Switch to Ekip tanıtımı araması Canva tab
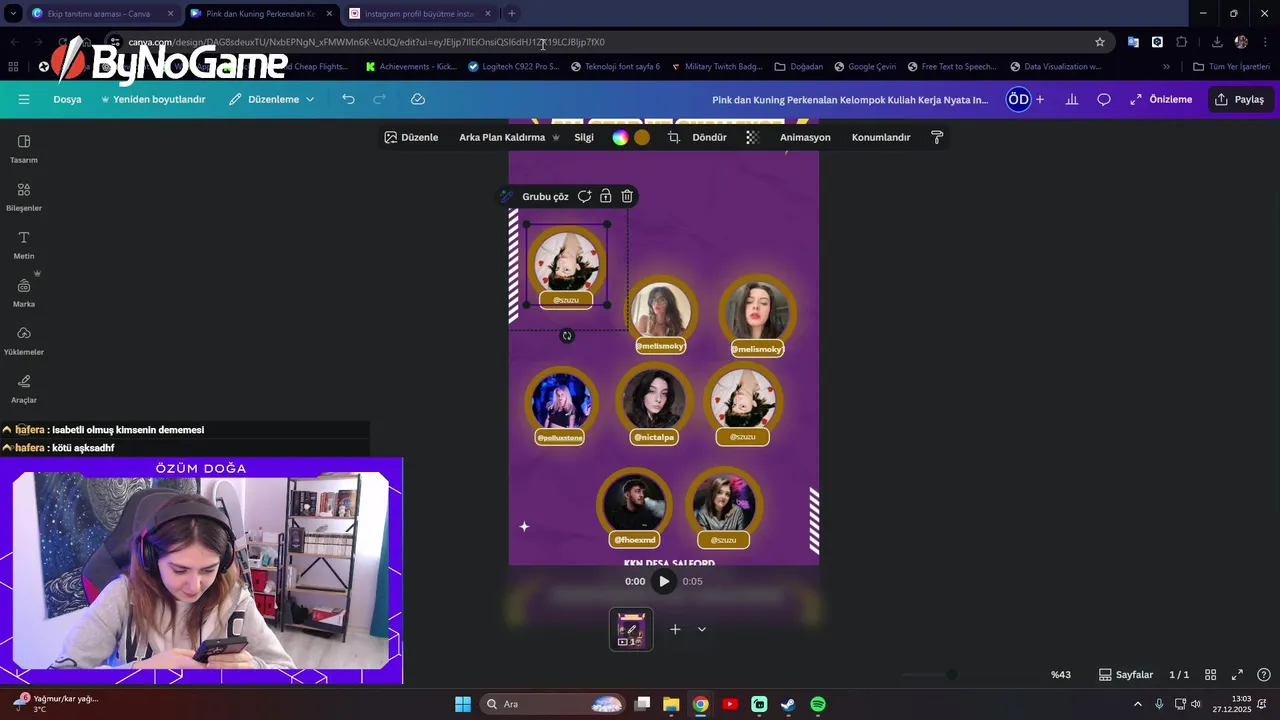Screen dimensions: 1280x720 [103, 14]
